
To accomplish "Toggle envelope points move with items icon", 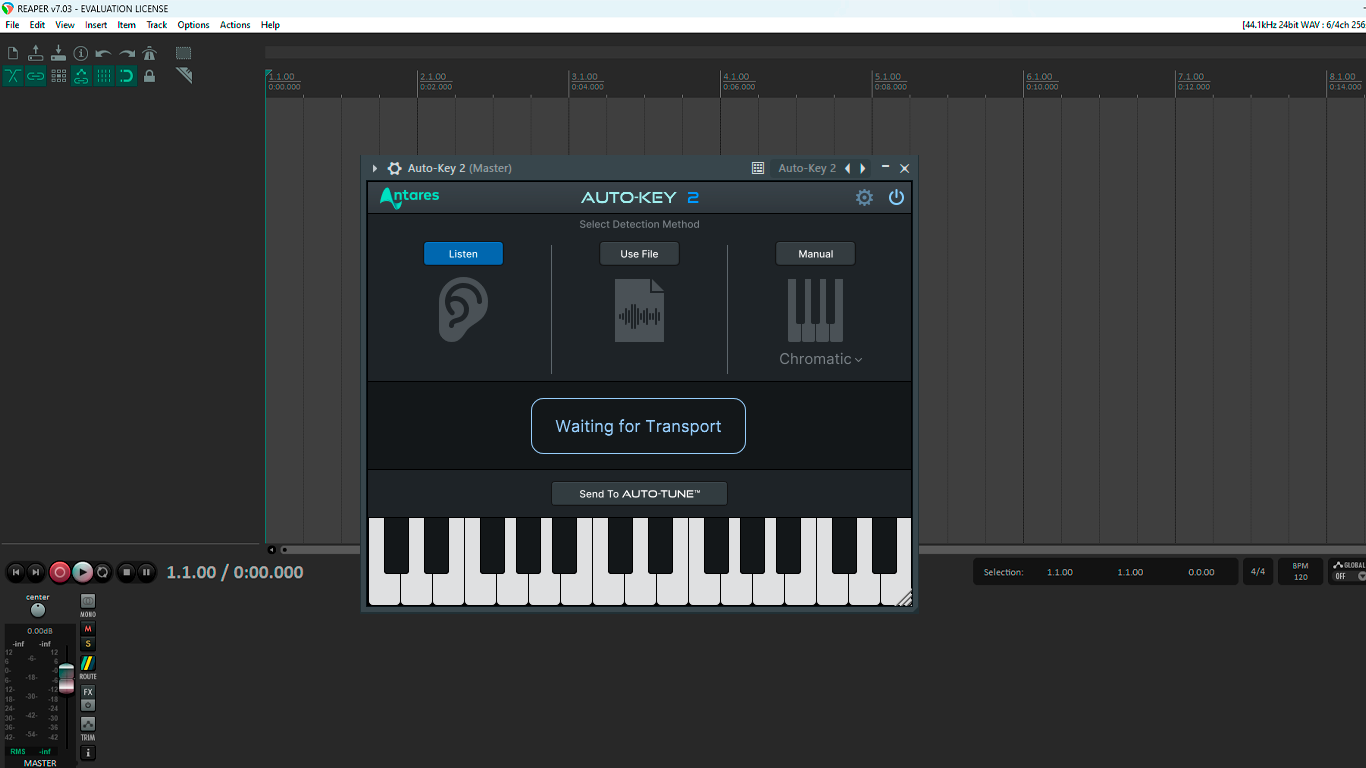I will pyautogui.click(x=81, y=76).
